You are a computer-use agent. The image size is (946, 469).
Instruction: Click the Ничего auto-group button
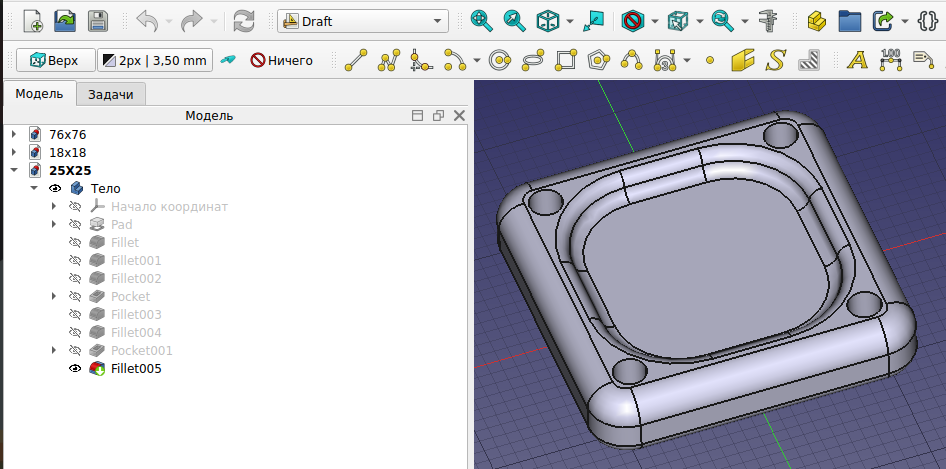(282, 60)
